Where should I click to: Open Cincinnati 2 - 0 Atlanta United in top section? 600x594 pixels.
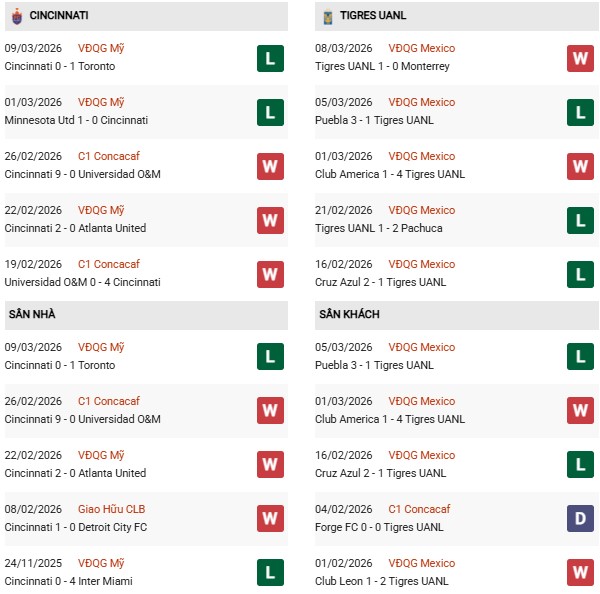(x=75, y=228)
